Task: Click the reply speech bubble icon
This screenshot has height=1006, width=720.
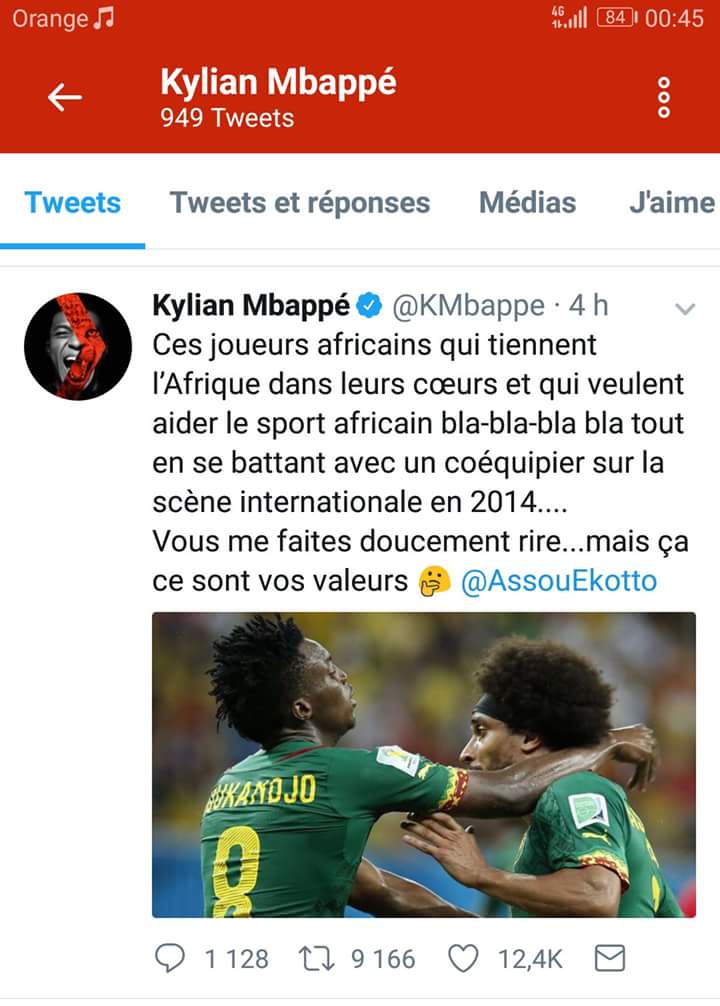Action: [x=170, y=959]
